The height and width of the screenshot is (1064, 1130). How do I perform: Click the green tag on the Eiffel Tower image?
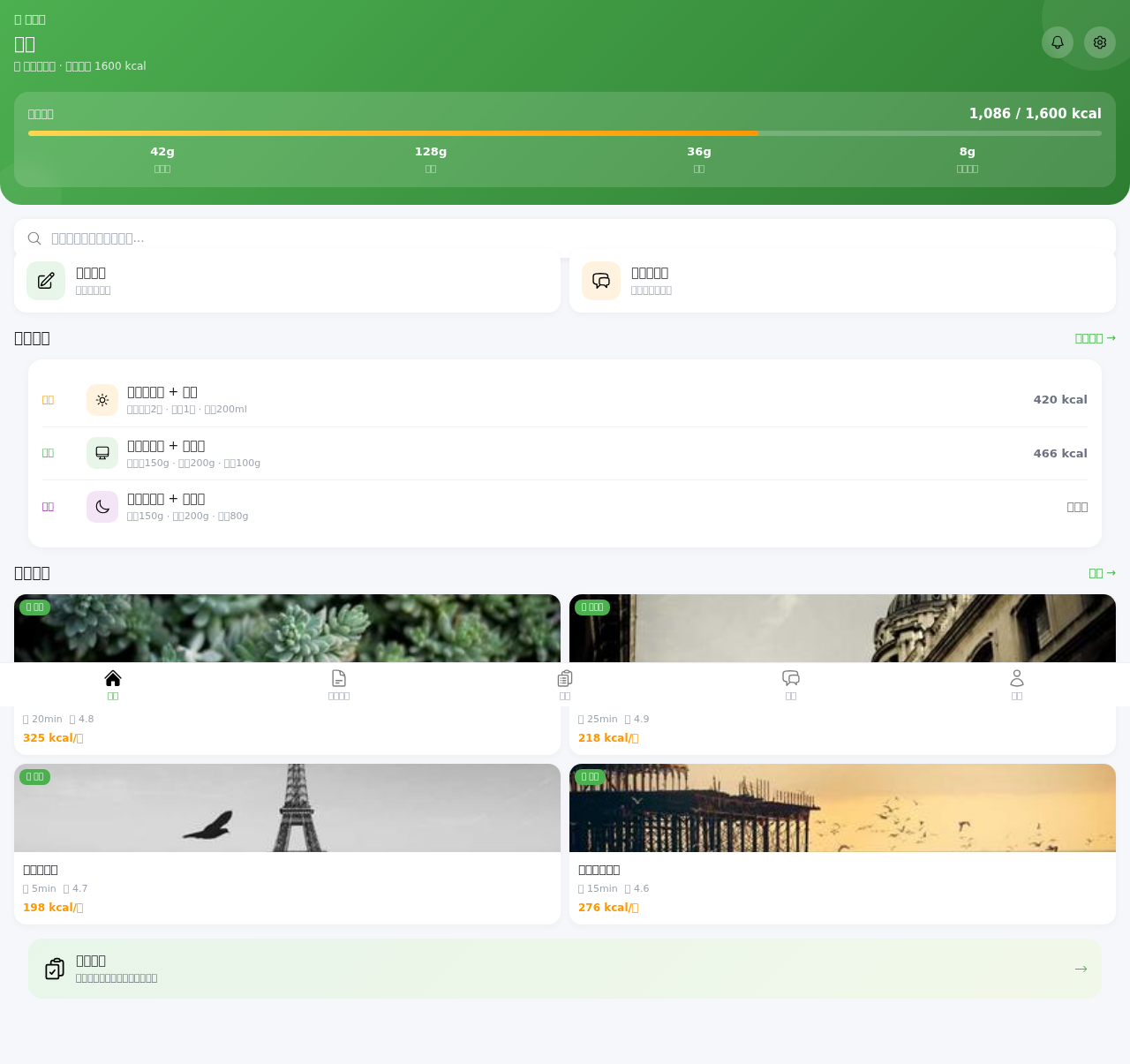coord(35,777)
